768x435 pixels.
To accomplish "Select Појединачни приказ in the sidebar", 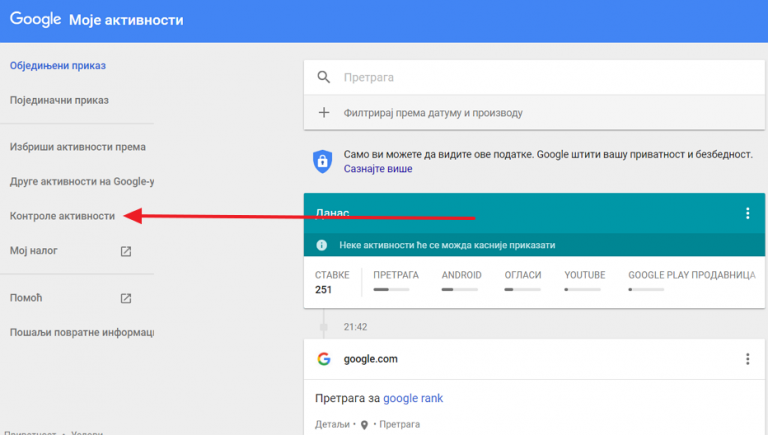I will pyautogui.click(x=59, y=100).
